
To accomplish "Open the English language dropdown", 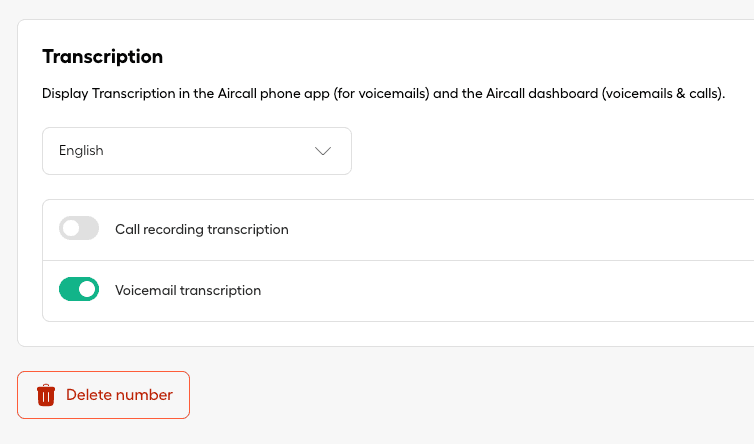I will pos(197,151).
